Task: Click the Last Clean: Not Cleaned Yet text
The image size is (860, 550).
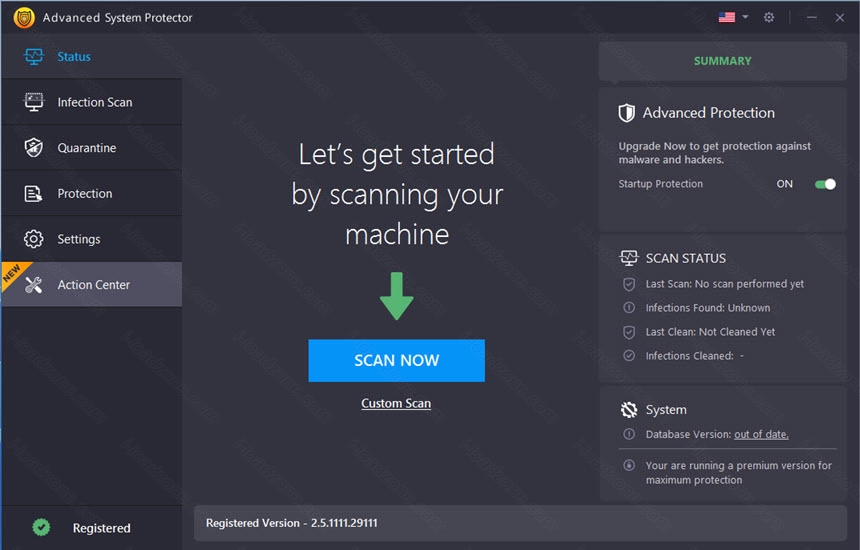Action: (710, 332)
